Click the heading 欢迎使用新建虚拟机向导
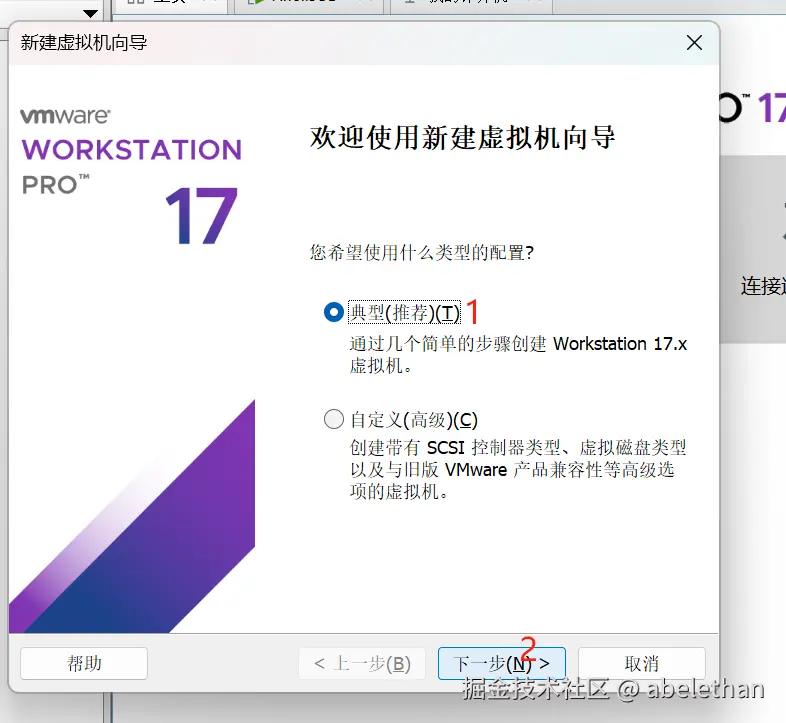The image size is (786, 723). point(462,137)
